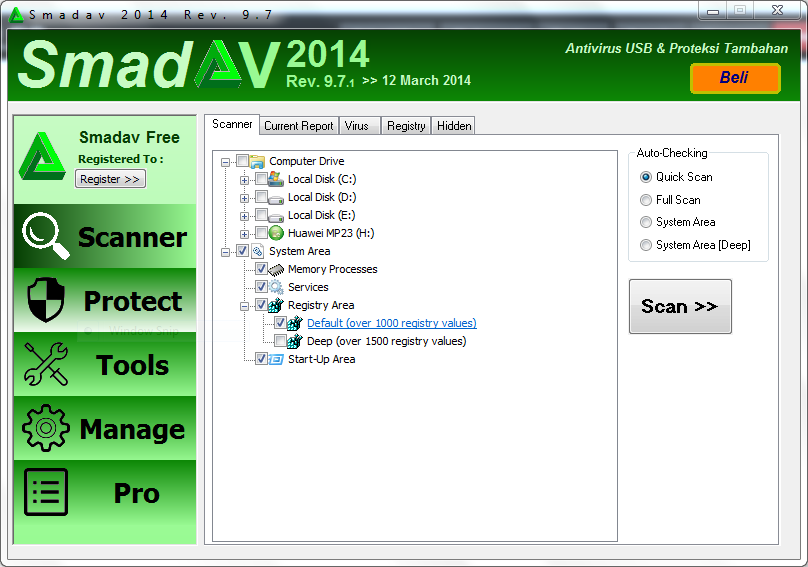Image resolution: width=808 pixels, height=567 pixels.
Task: Select the Huawei MP23 (H:) label
Action: [331, 233]
